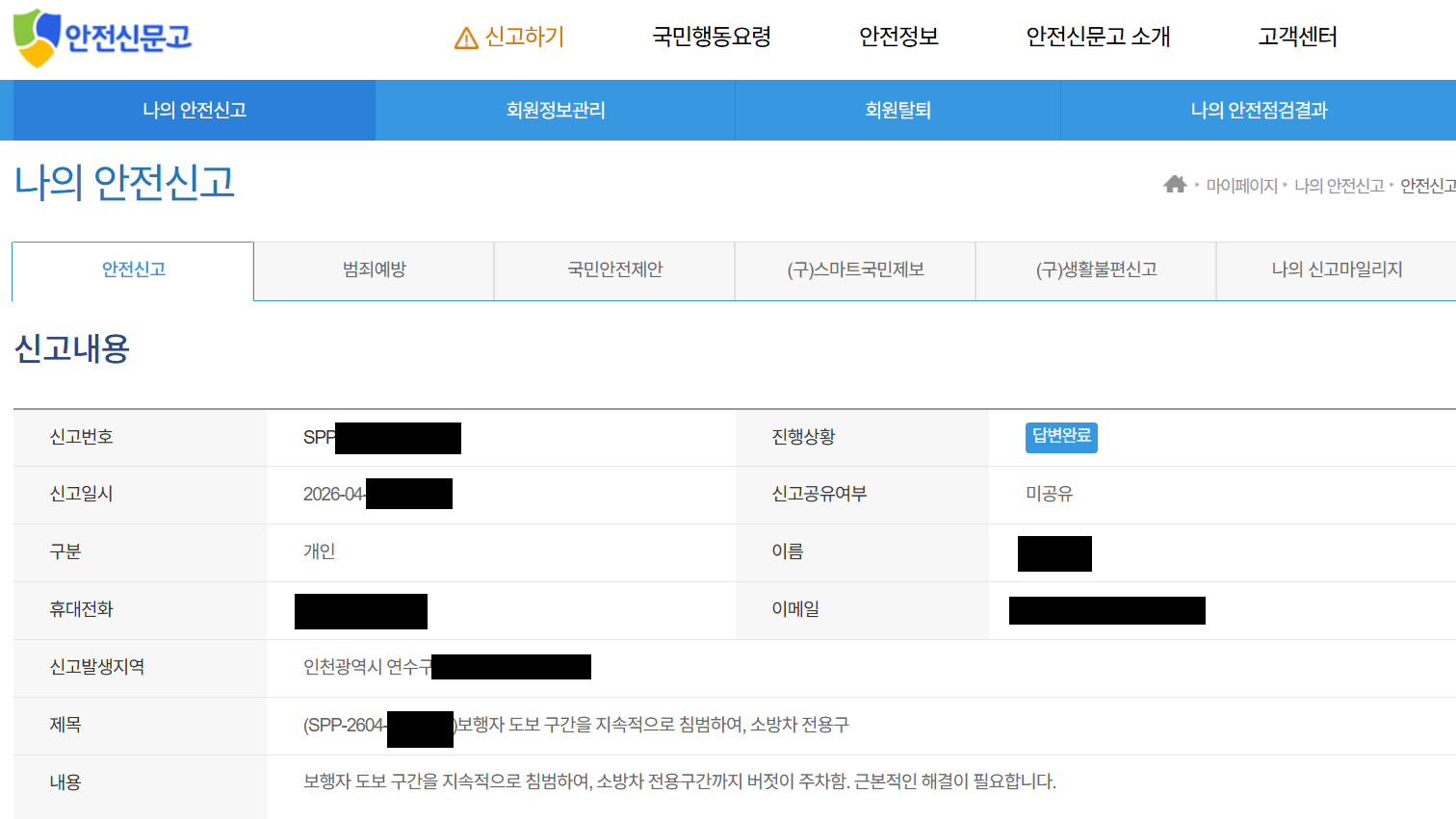Go home via breadcrumb house icon
The width and height of the screenshot is (1456, 819).
click(1175, 184)
